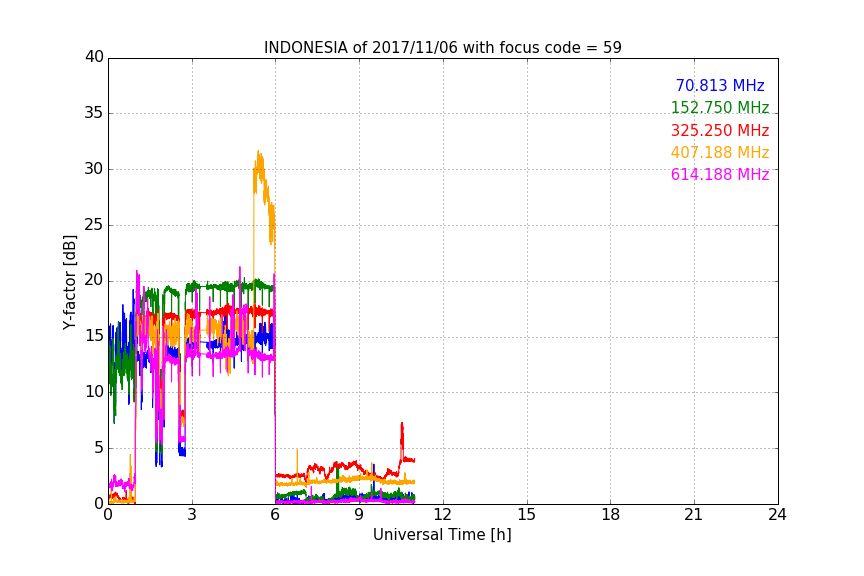Click the x-axis tick label 6

pos(276,515)
